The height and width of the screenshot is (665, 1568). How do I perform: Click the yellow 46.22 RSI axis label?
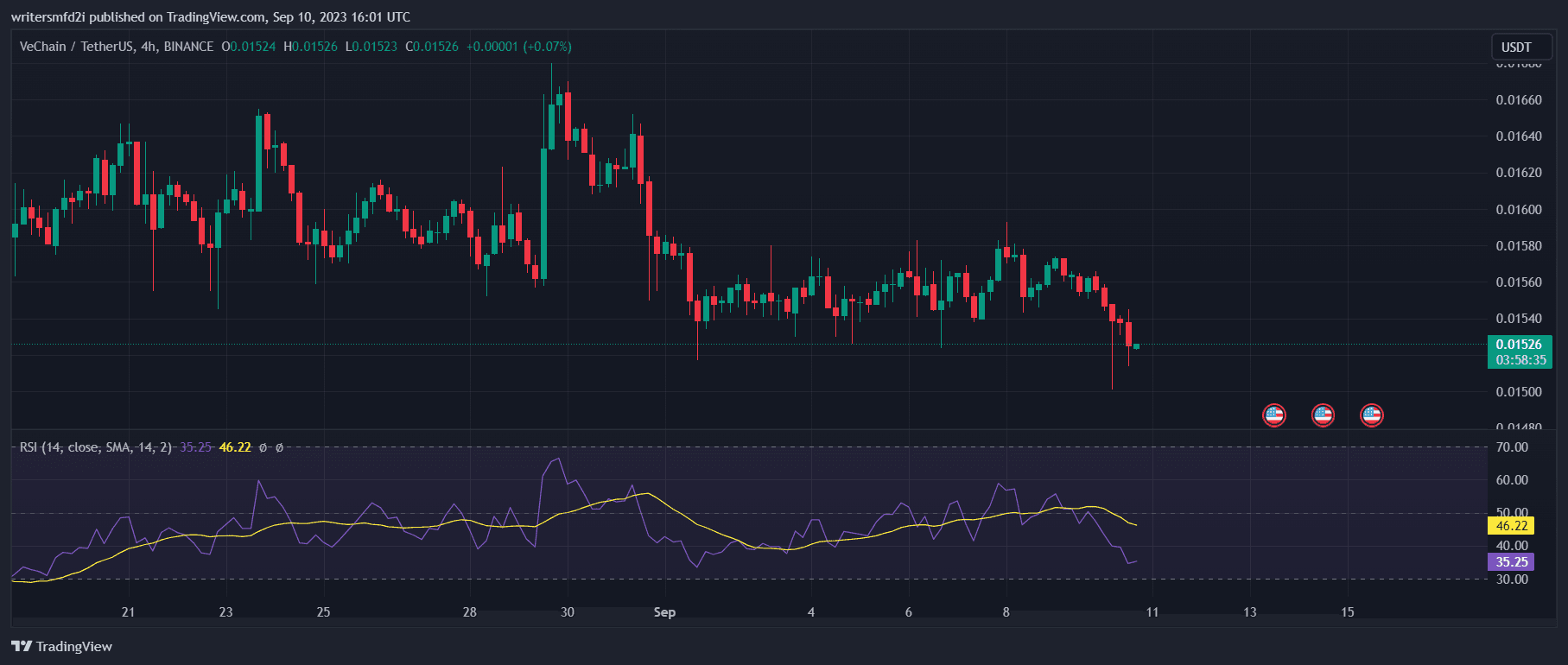1511,525
